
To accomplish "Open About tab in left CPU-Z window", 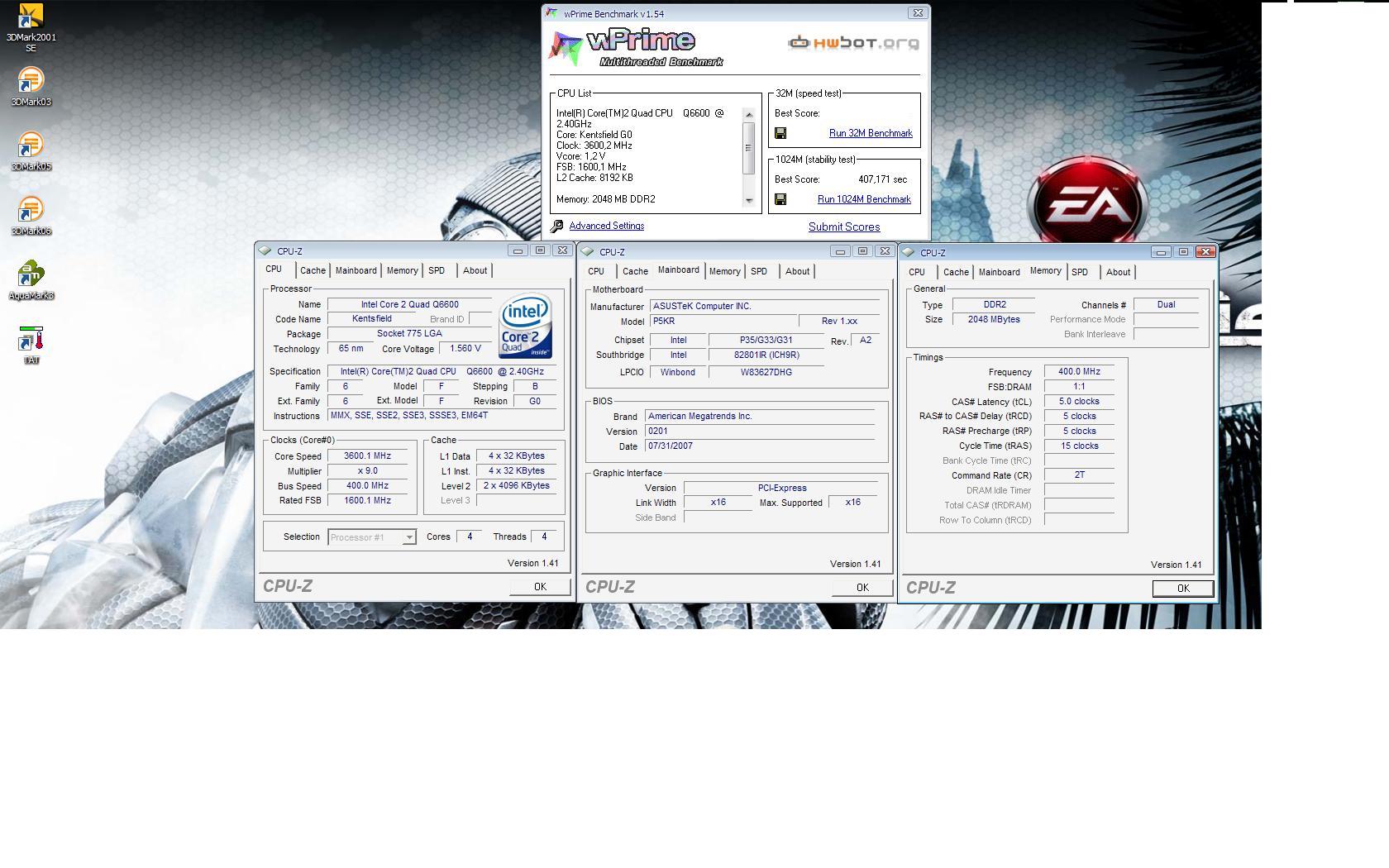I will pyautogui.click(x=475, y=270).
